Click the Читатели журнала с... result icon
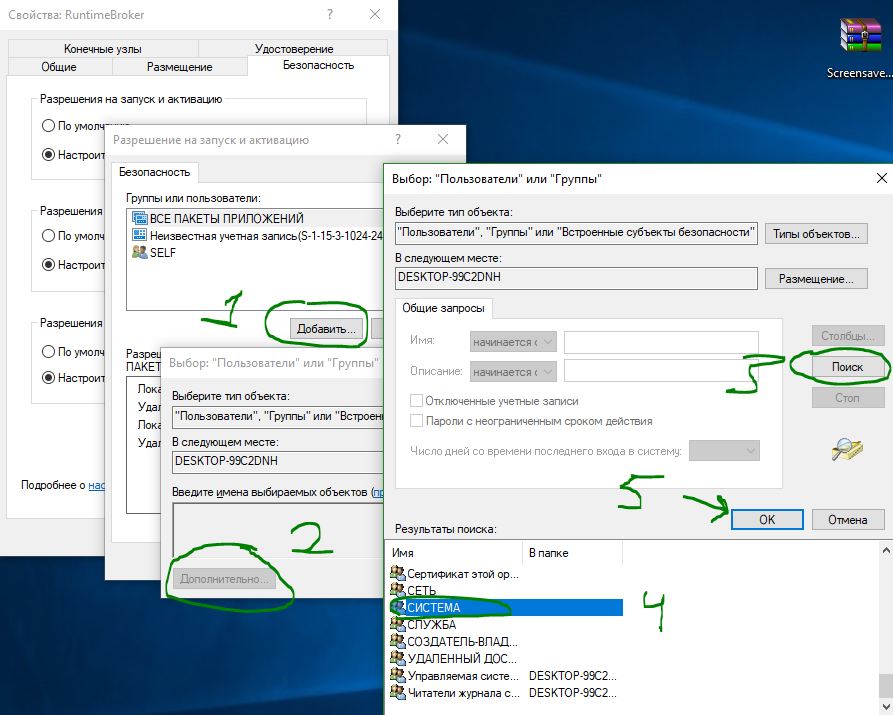The width and height of the screenshot is (893, 715). tap(397, 693)
